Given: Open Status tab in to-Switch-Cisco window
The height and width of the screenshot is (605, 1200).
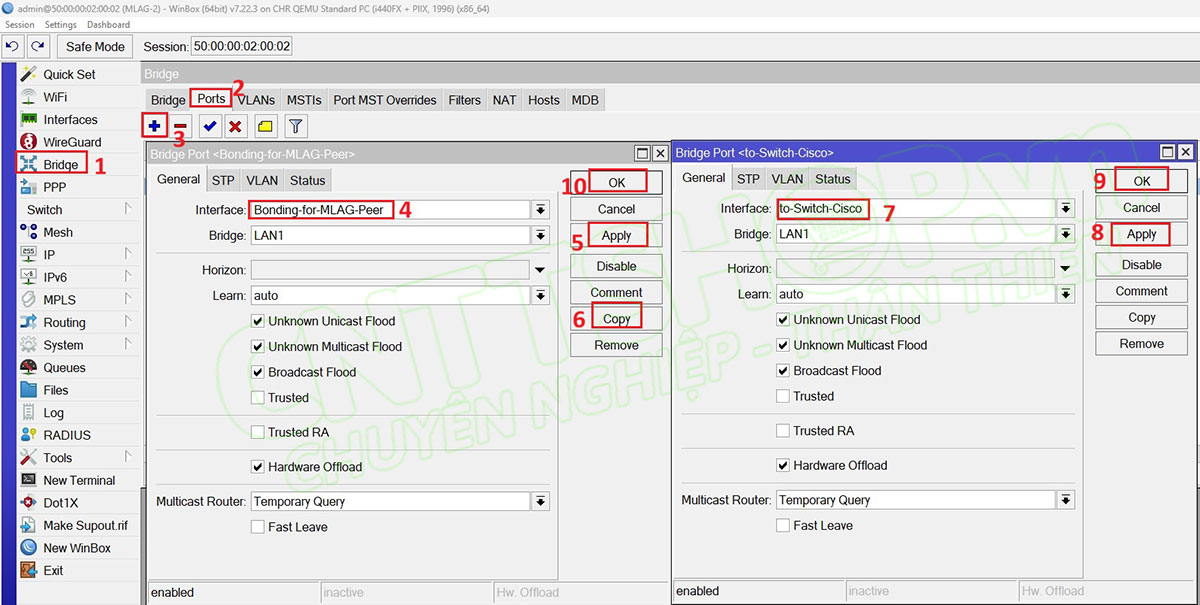Looking at the screenshot, I should (832, 179).
